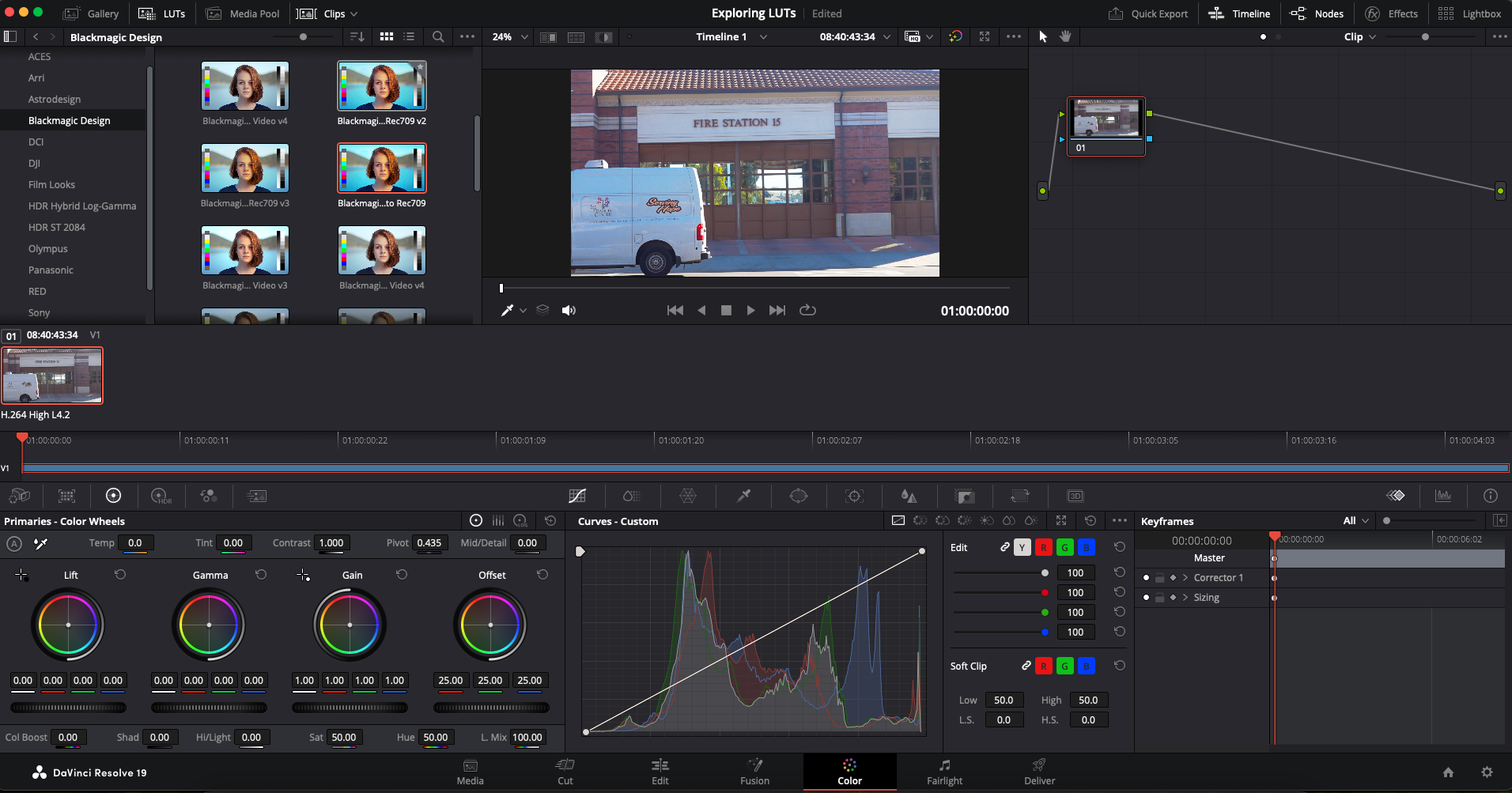Open the HDR color wheels palette
This screenshot has height=793, width=1512.
point(161,496)
